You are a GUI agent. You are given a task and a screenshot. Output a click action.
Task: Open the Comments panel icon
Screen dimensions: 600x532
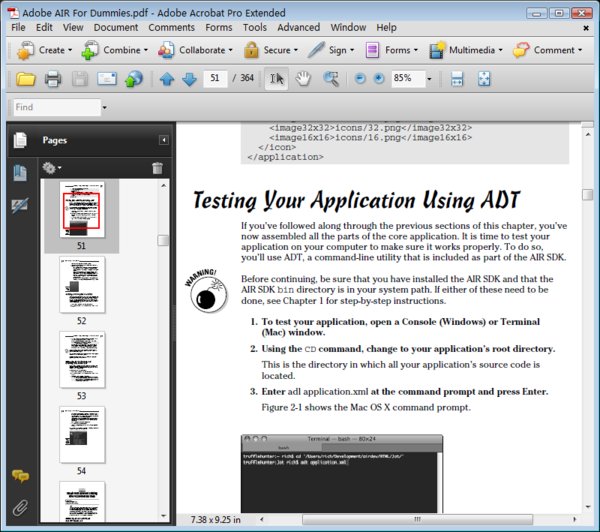[x=20, y=477]
